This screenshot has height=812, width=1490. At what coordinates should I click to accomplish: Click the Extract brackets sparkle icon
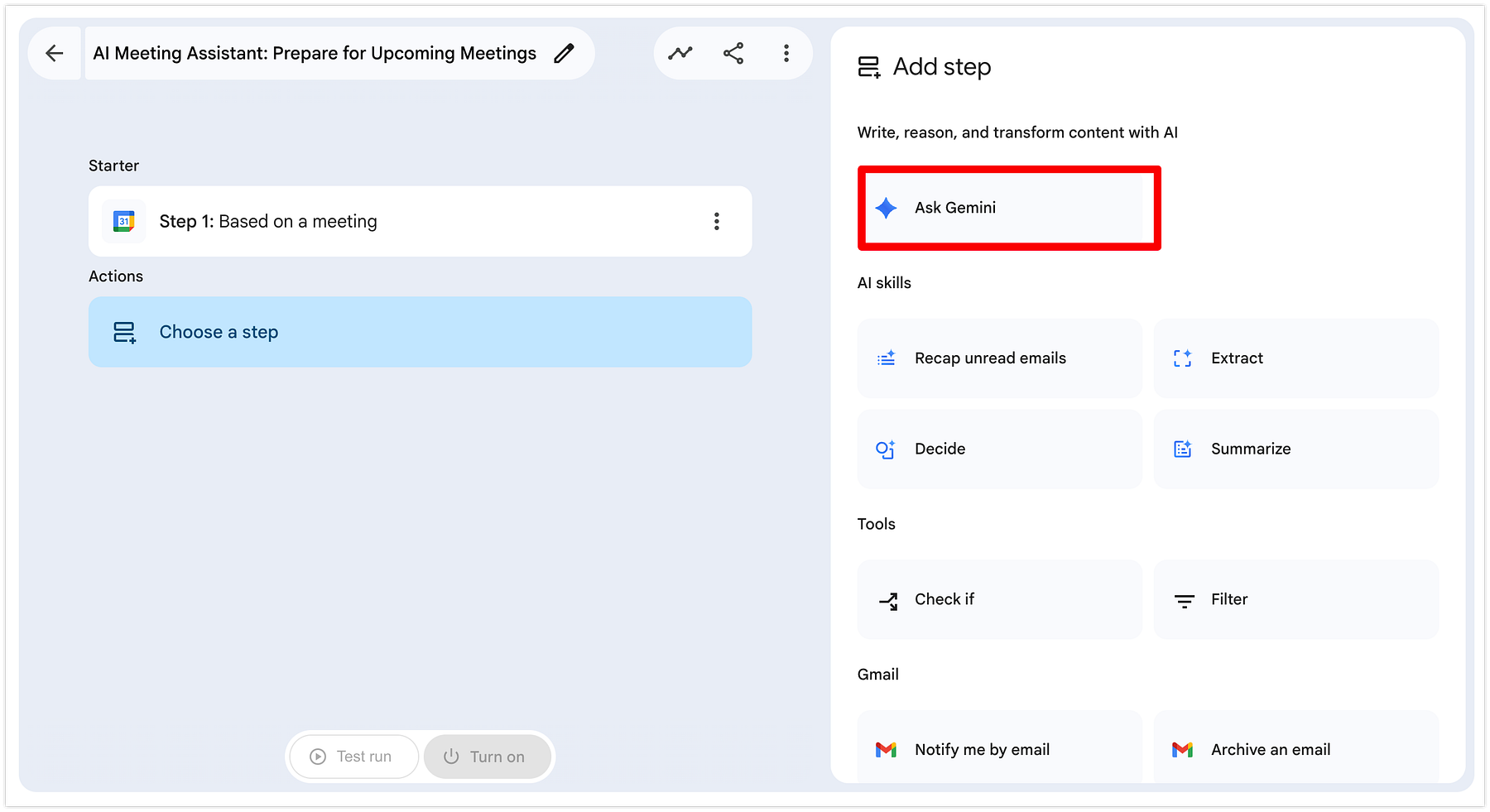click(1183, 358)
